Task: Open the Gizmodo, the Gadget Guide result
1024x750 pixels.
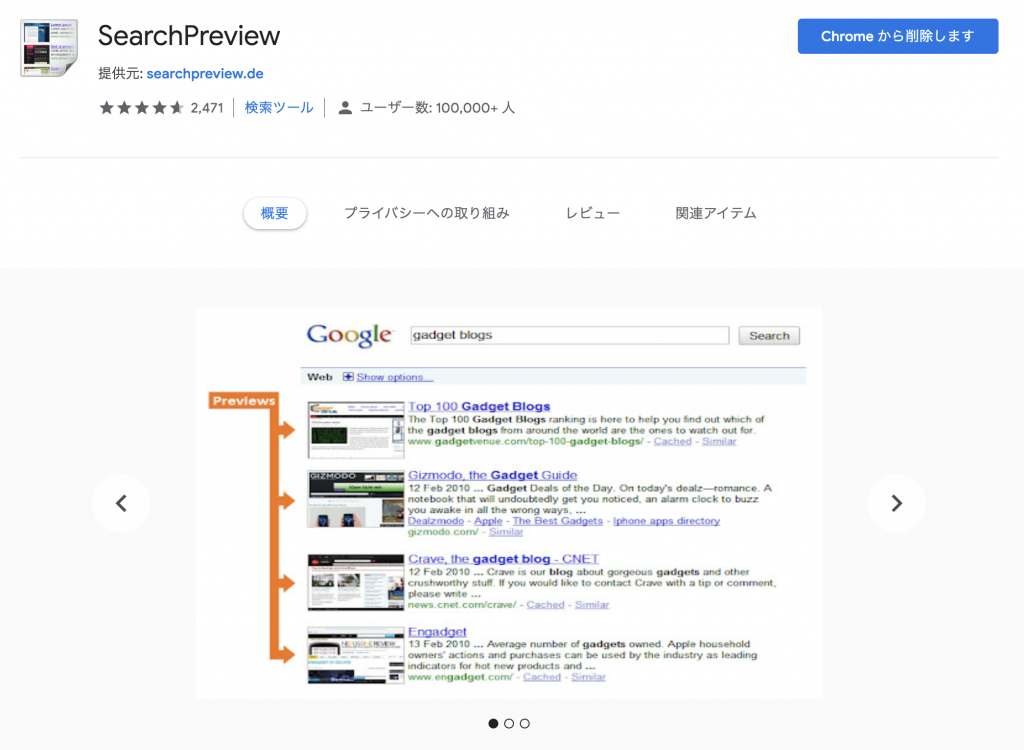Action: (492, 475)
